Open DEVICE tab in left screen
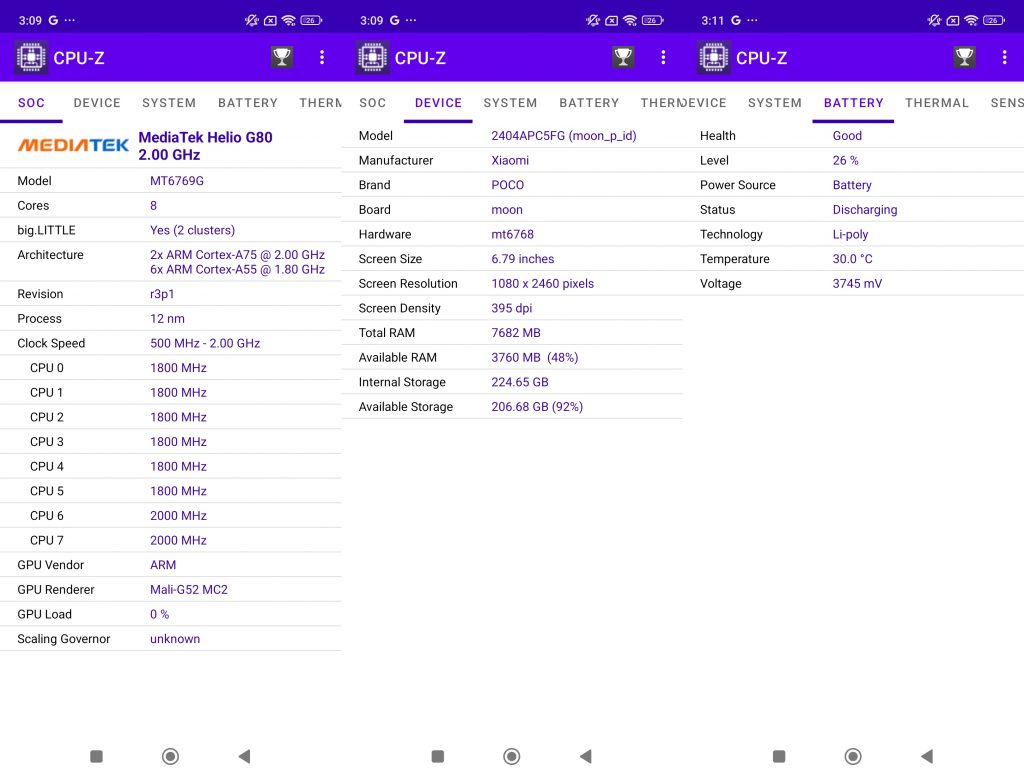This screenshot has height=777, width=1024. 97,103
